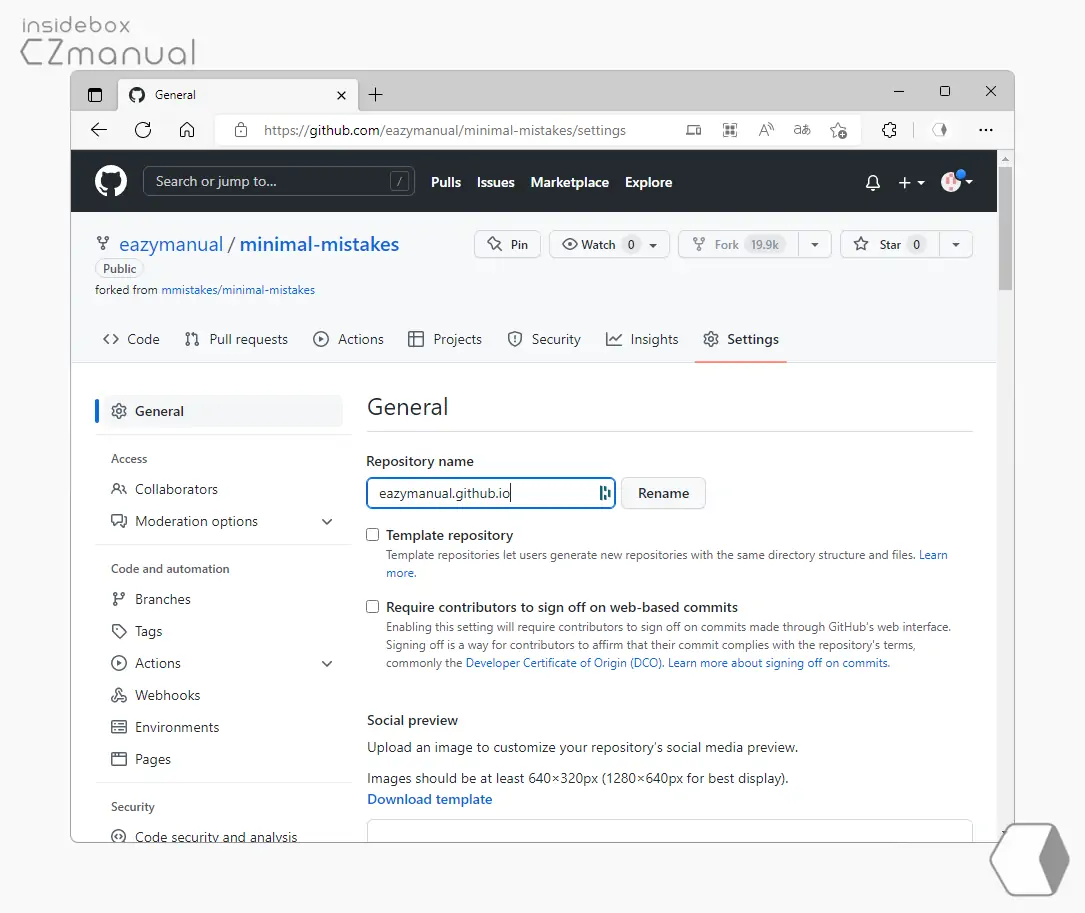Click the Pin repository button

tap(507, 244)
